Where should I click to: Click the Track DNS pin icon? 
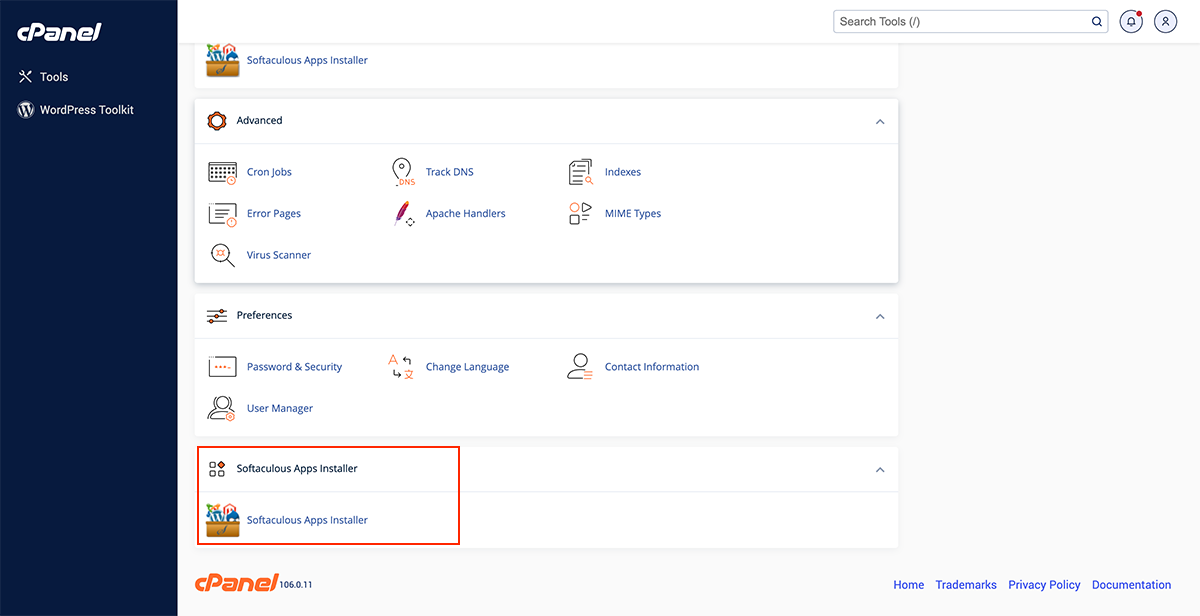(x=402, y=172)
